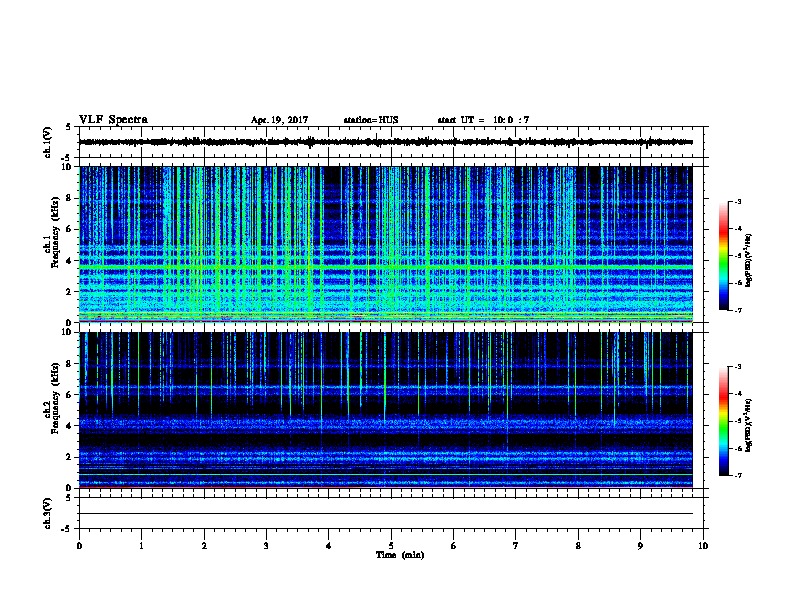Click the ch.2 colorbar 'log(PSD)' label
The width and height of the screenshot is (792, 612).
click(x=749, y=425)
